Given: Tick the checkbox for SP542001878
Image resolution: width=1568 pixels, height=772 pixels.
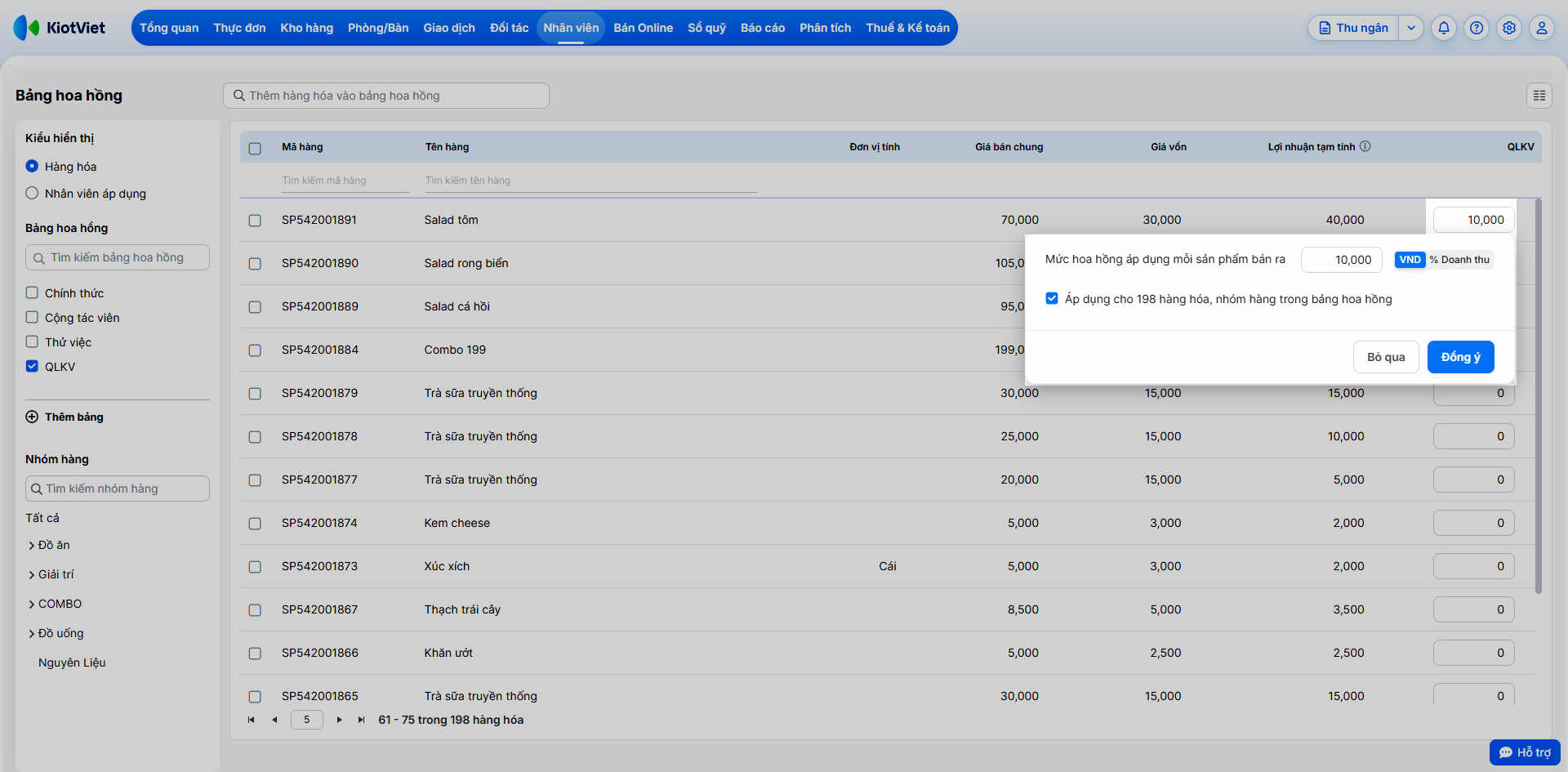Looking at the screenshot, I should coord(255,437).
